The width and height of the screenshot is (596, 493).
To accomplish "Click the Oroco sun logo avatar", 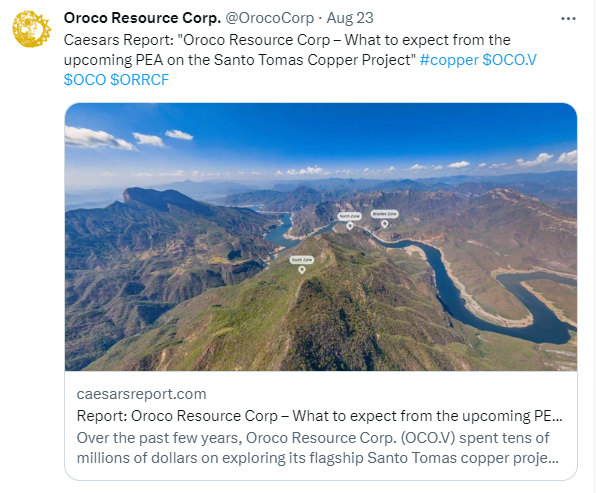I will pos(32,29).
